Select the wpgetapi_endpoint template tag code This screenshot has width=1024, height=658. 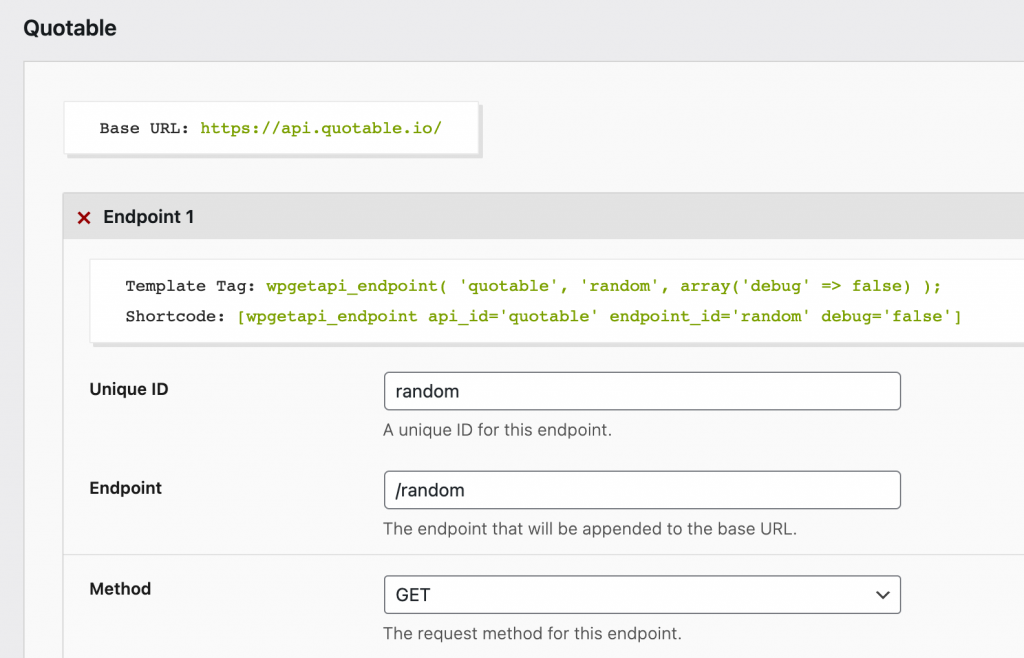603,286
